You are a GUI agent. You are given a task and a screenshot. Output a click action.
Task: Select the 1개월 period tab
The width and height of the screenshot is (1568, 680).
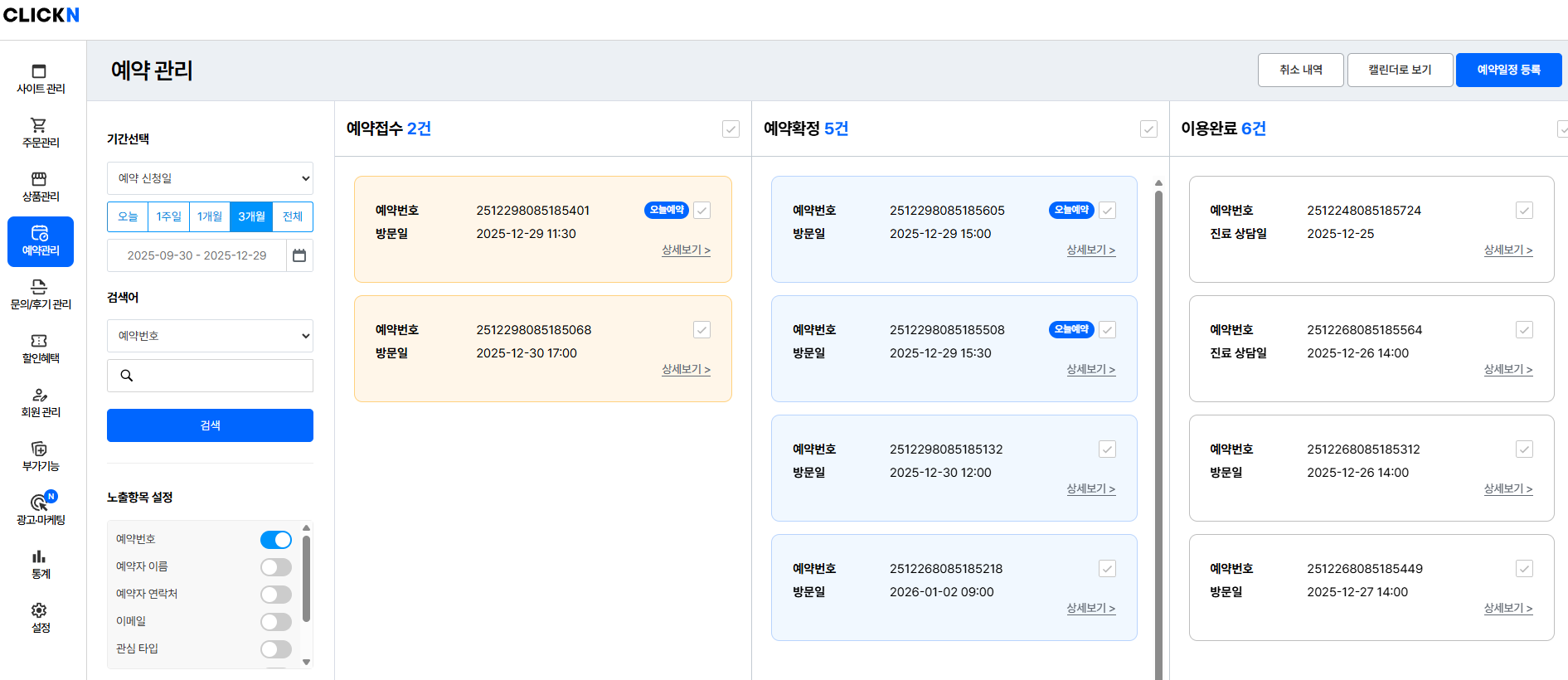(x=210, y=216)
